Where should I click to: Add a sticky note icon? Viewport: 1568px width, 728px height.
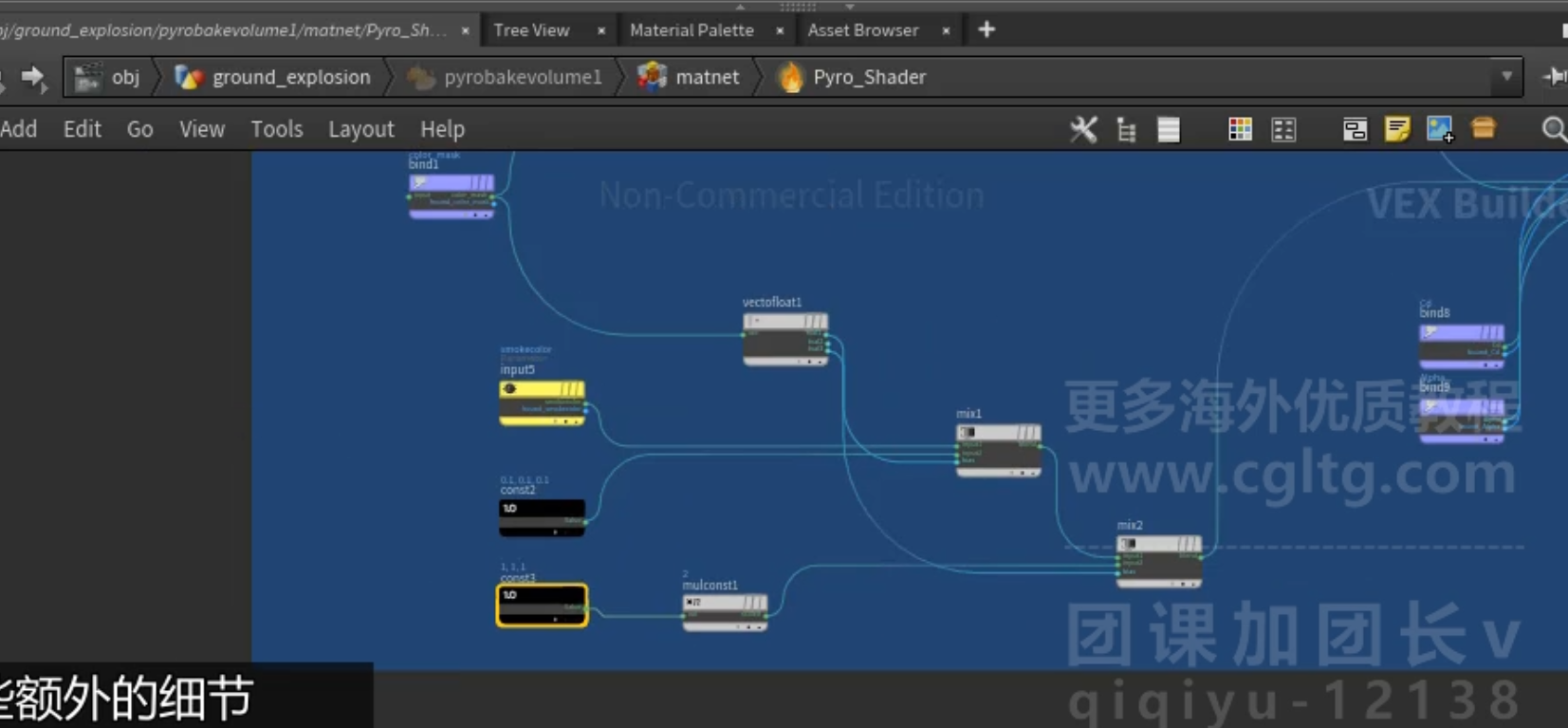(1397, 129)
